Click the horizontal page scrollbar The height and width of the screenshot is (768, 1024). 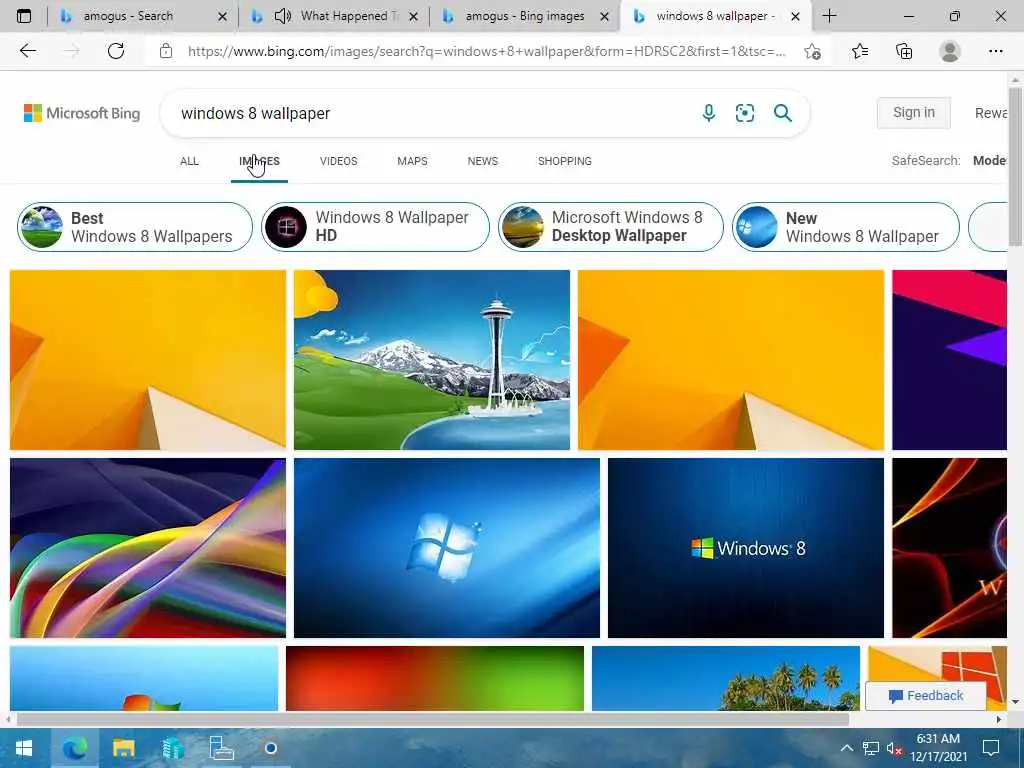pos(433,719)
